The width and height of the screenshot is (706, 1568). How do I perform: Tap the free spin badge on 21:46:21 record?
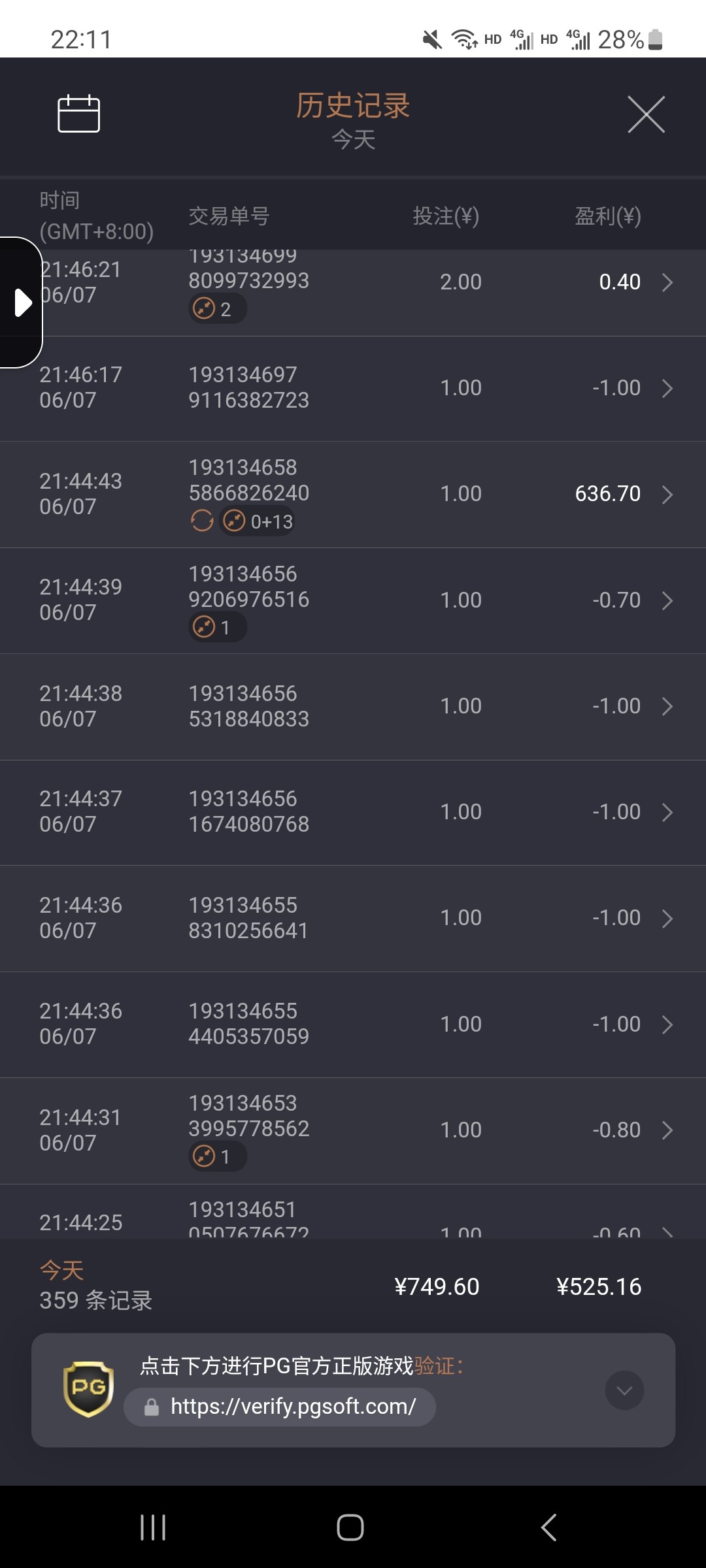[x=217, y=308]
